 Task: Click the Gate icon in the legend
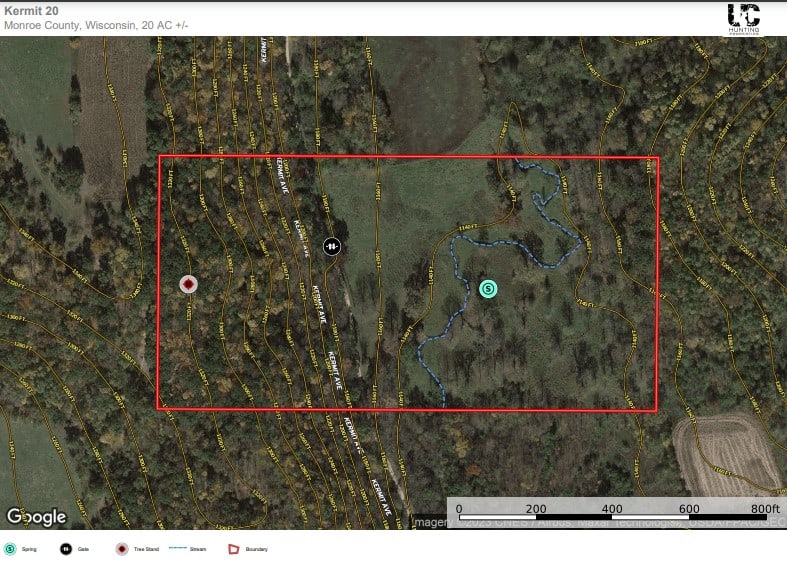(x=66, y=549)
